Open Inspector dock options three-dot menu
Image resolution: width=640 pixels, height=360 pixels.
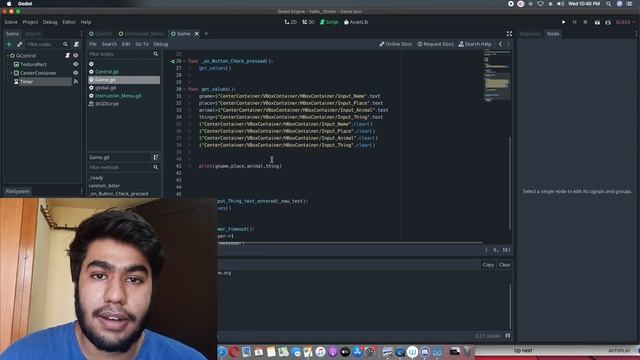click(636, 34)
